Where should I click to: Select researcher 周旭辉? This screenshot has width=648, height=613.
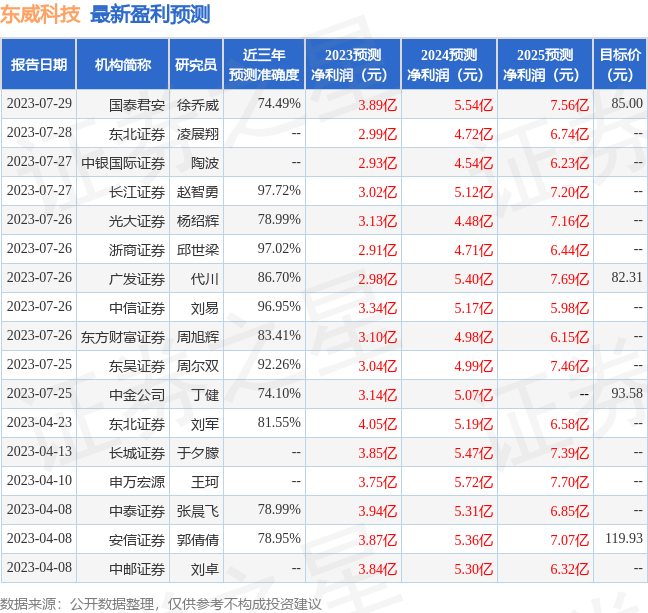pyautogui.click(x=198, y=337)
